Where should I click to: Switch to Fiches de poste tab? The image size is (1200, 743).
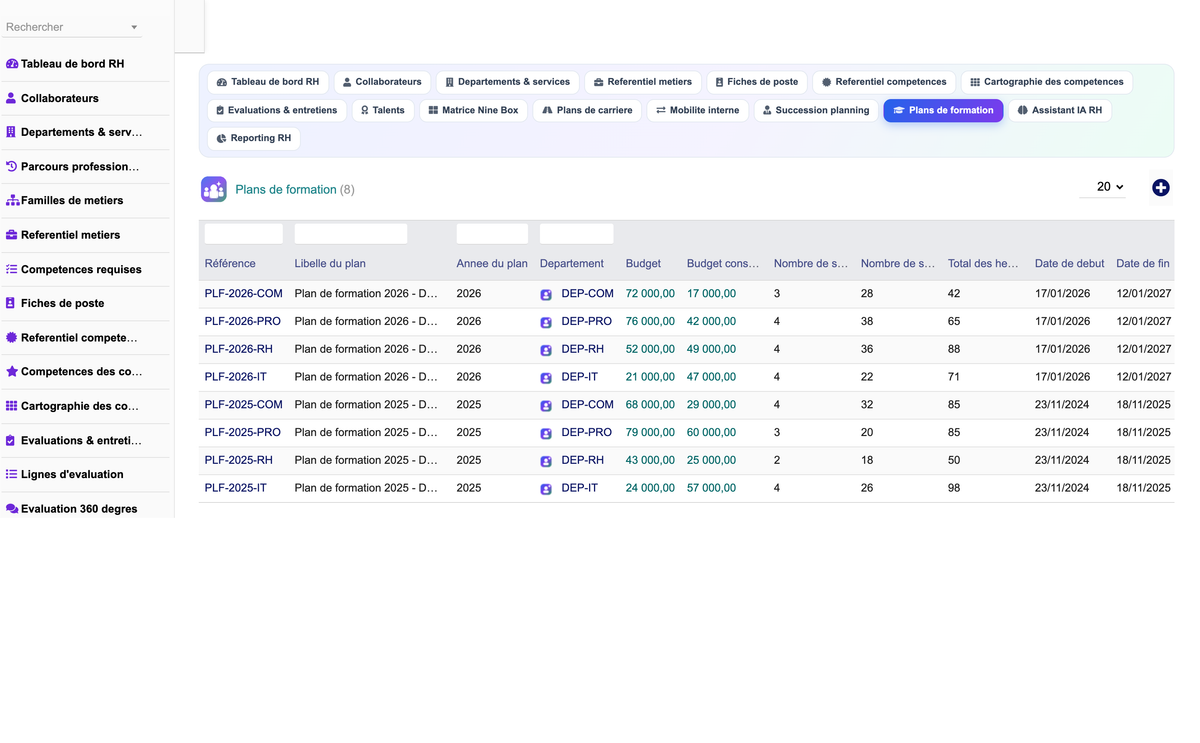757,82
